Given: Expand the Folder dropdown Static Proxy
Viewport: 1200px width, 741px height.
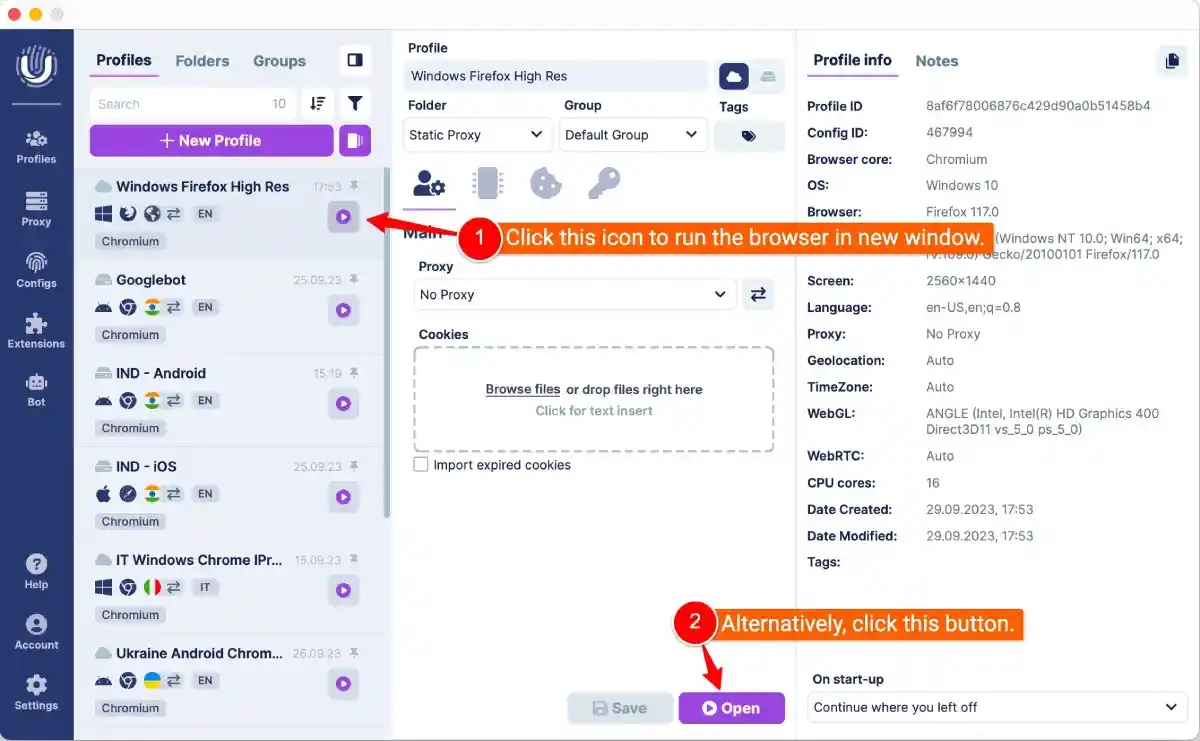Looking at the screenshot, I should [478, 135].
